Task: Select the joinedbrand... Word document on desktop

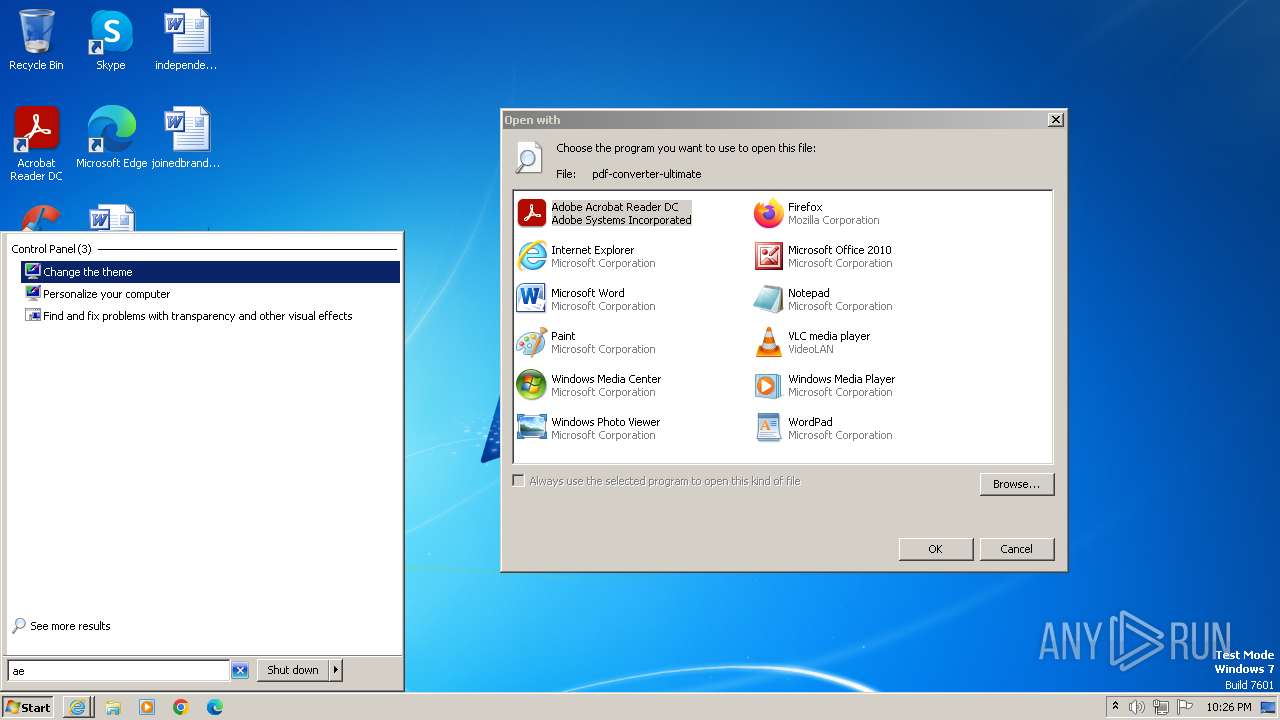Action: 186,137
